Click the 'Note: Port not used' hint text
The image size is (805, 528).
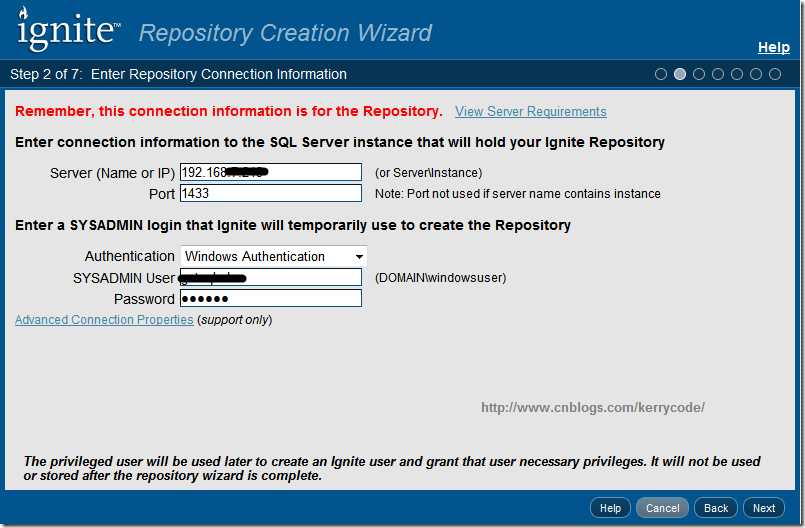pyautogui.click(x=518, y=194)
